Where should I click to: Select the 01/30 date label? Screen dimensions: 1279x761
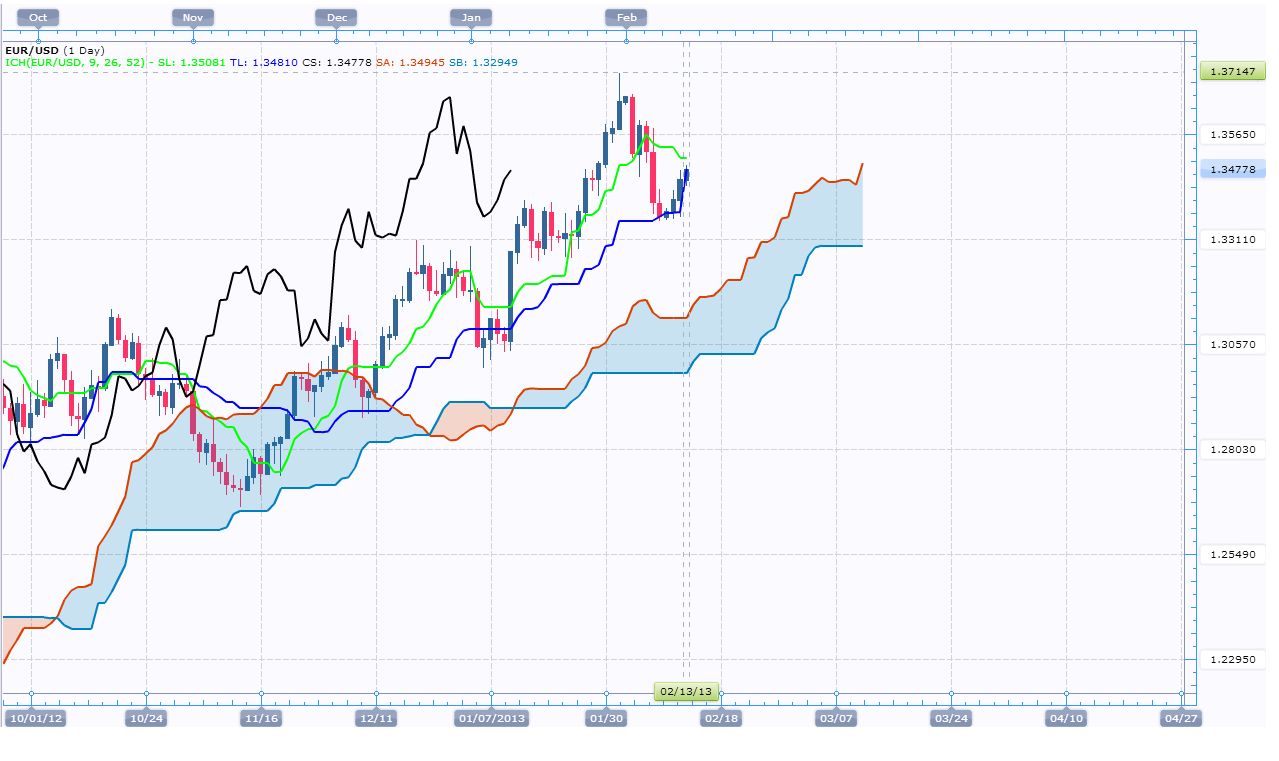click(606, 718)
